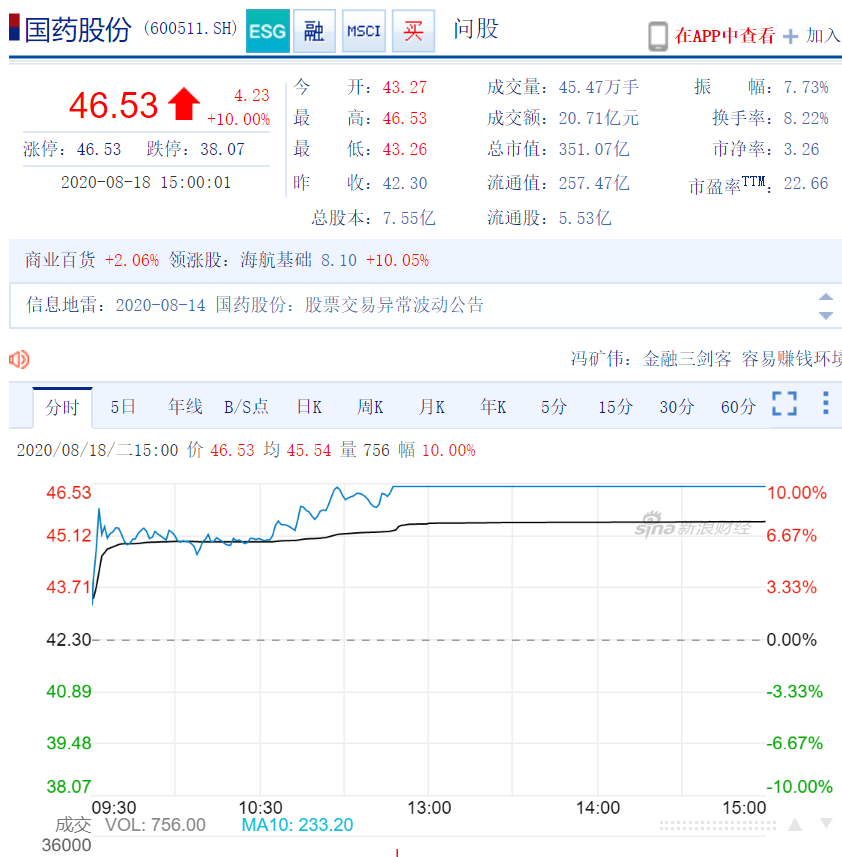Expand volume panel using up triangle

(795, 825)
